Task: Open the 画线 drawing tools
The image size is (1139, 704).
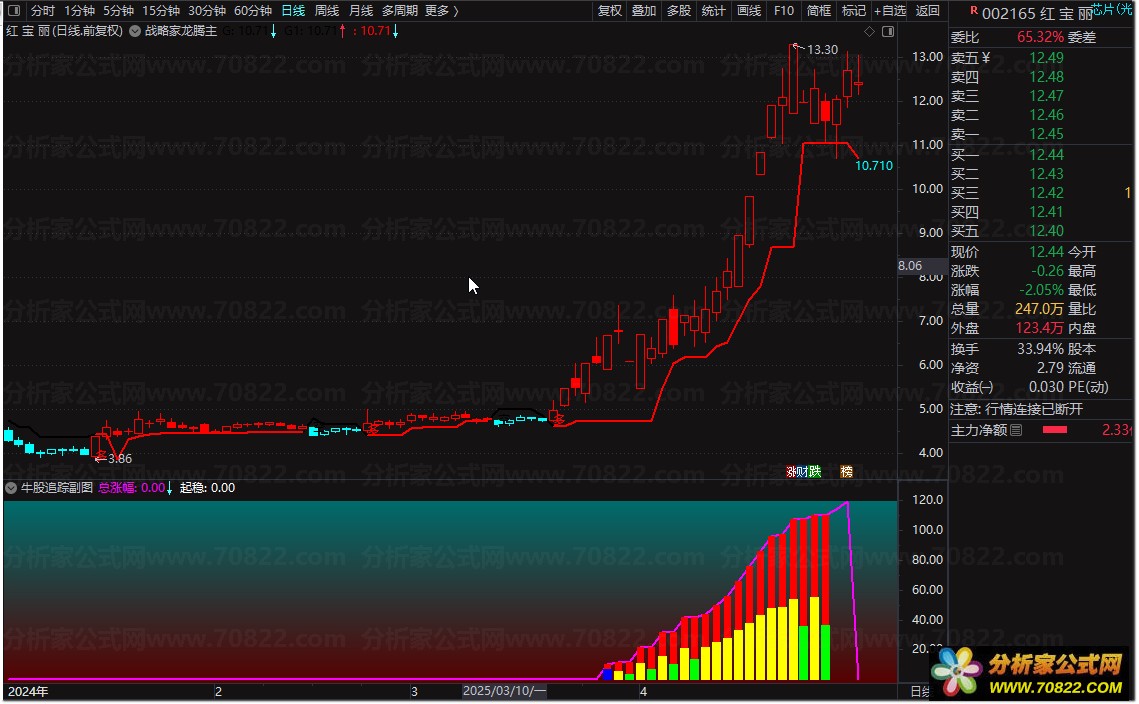Action: pos(749,11)
